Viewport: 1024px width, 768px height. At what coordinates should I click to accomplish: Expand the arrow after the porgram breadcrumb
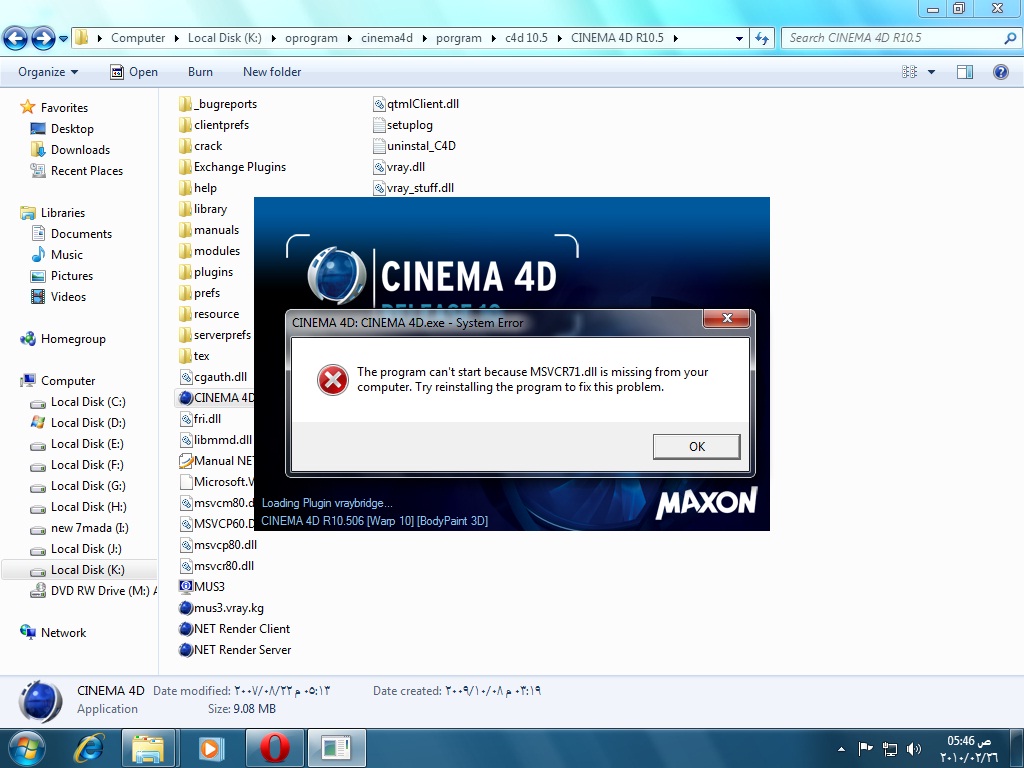pyautogui.click(x=494, y=39)
